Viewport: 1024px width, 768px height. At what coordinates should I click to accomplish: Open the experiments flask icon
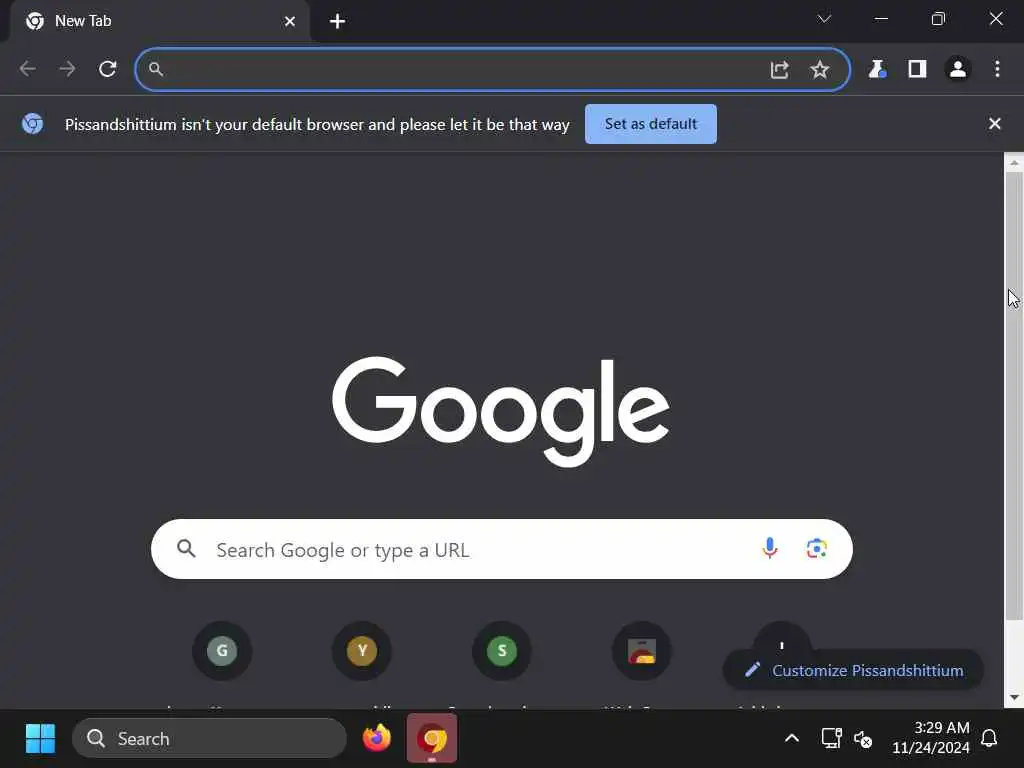[x=877, y=69]
